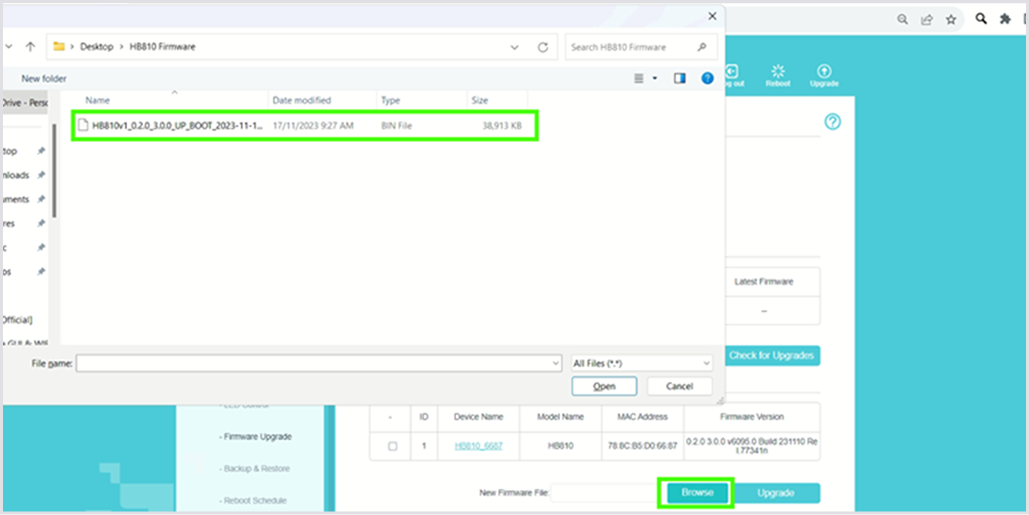This screenshot has width=1029, height=515.
Task: Open file dialog help question mark
Action: pyautogui.click(x=707, y=78)
